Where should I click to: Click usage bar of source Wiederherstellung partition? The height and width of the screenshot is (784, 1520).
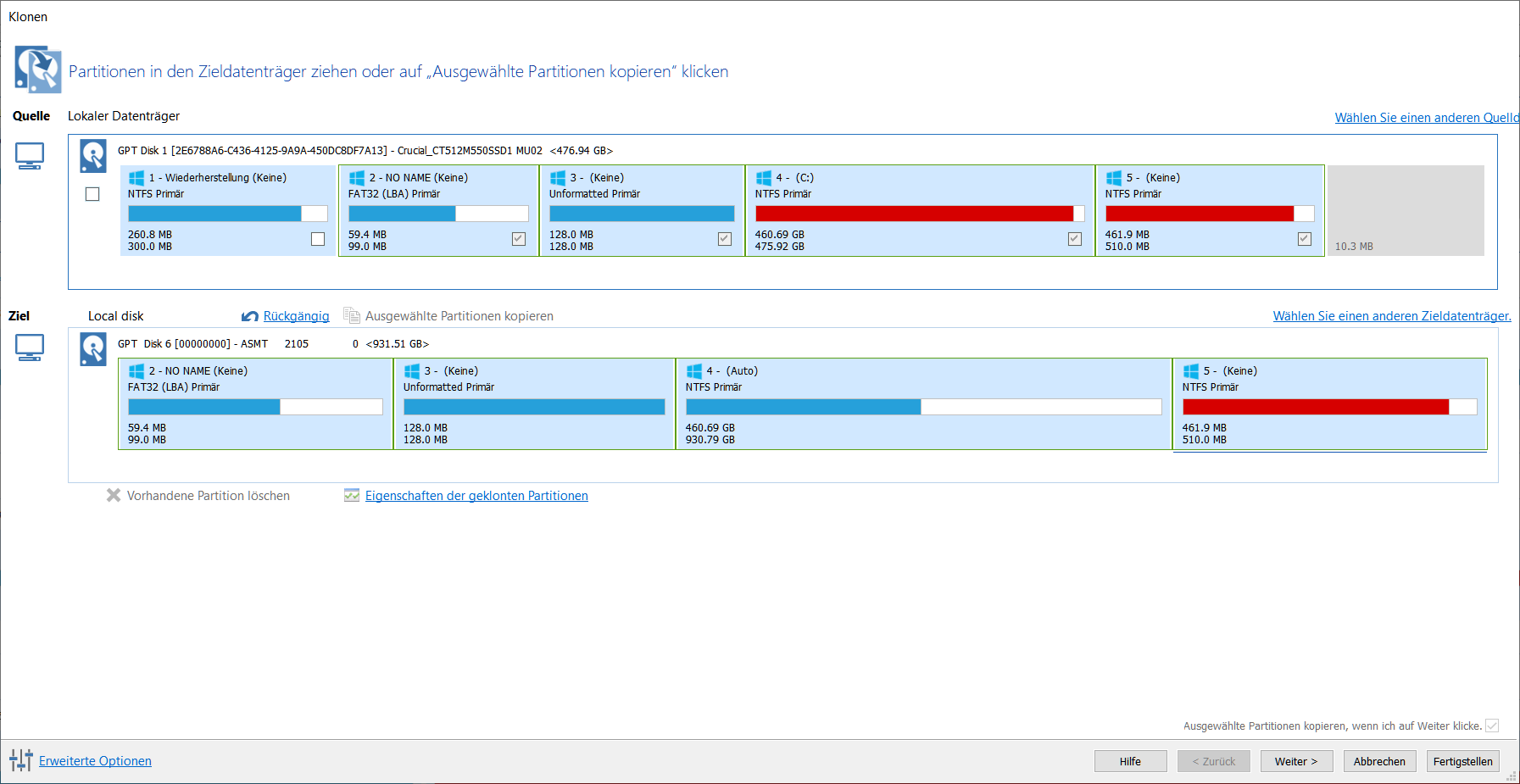point(228,214)
